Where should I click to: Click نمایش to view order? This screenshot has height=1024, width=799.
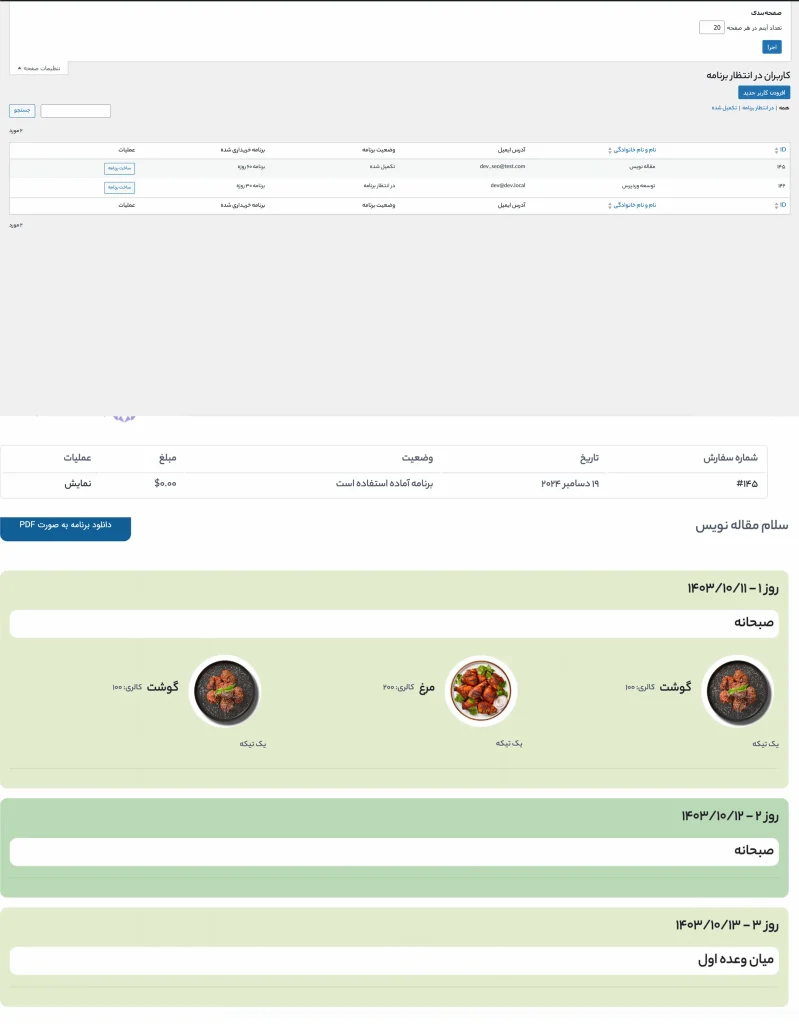(x=78, y=483)
